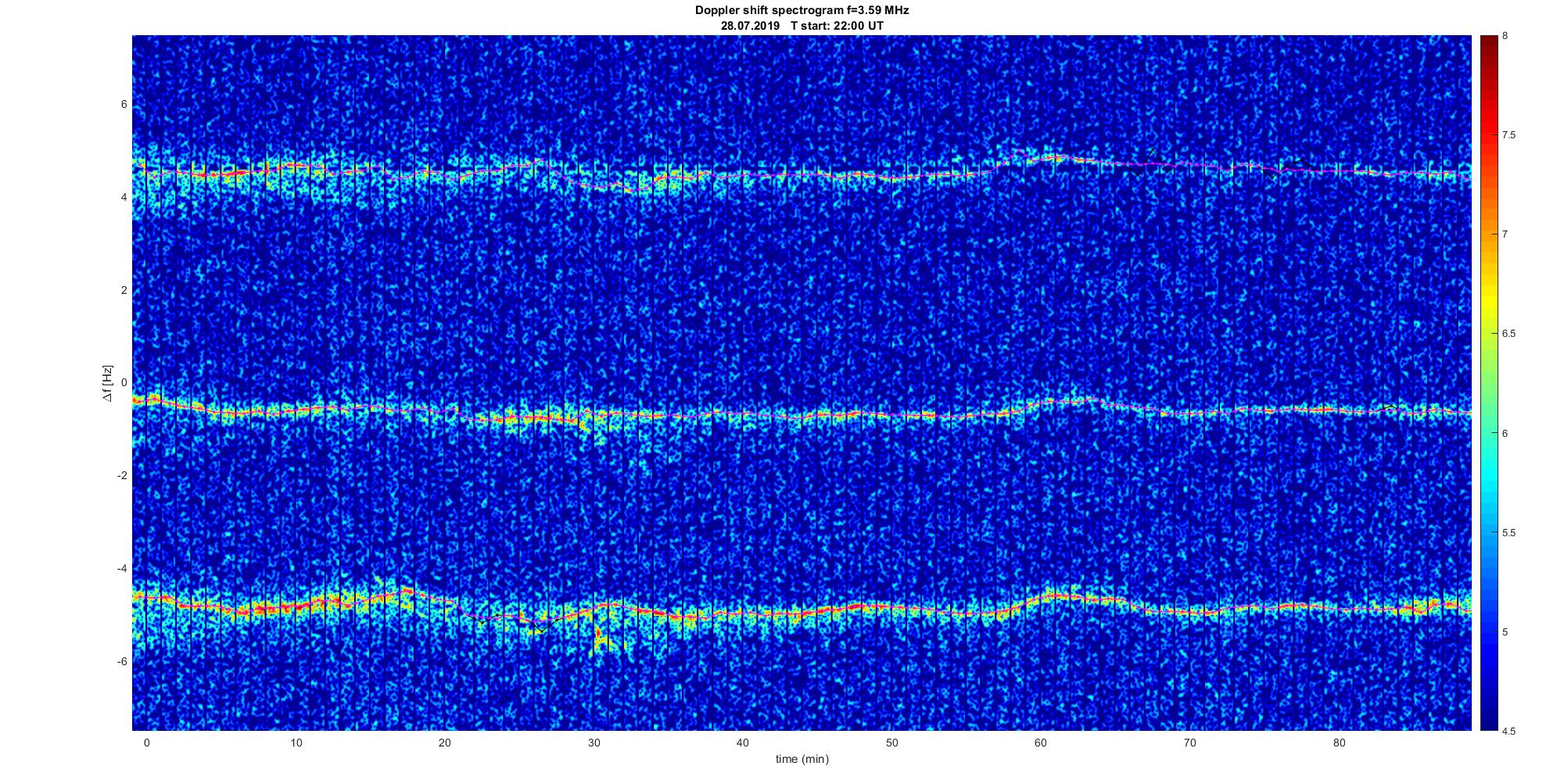Select the x-axis tick label 20
The image size is (1564, 784).
[x=445, y=743]
